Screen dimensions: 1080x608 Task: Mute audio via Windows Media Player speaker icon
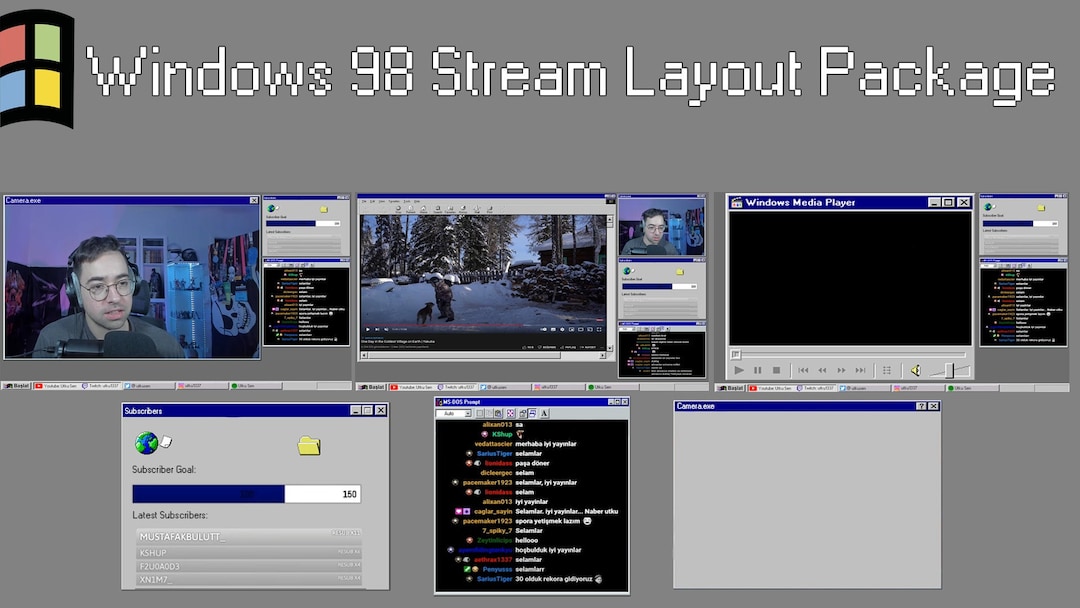pos(915,370)
